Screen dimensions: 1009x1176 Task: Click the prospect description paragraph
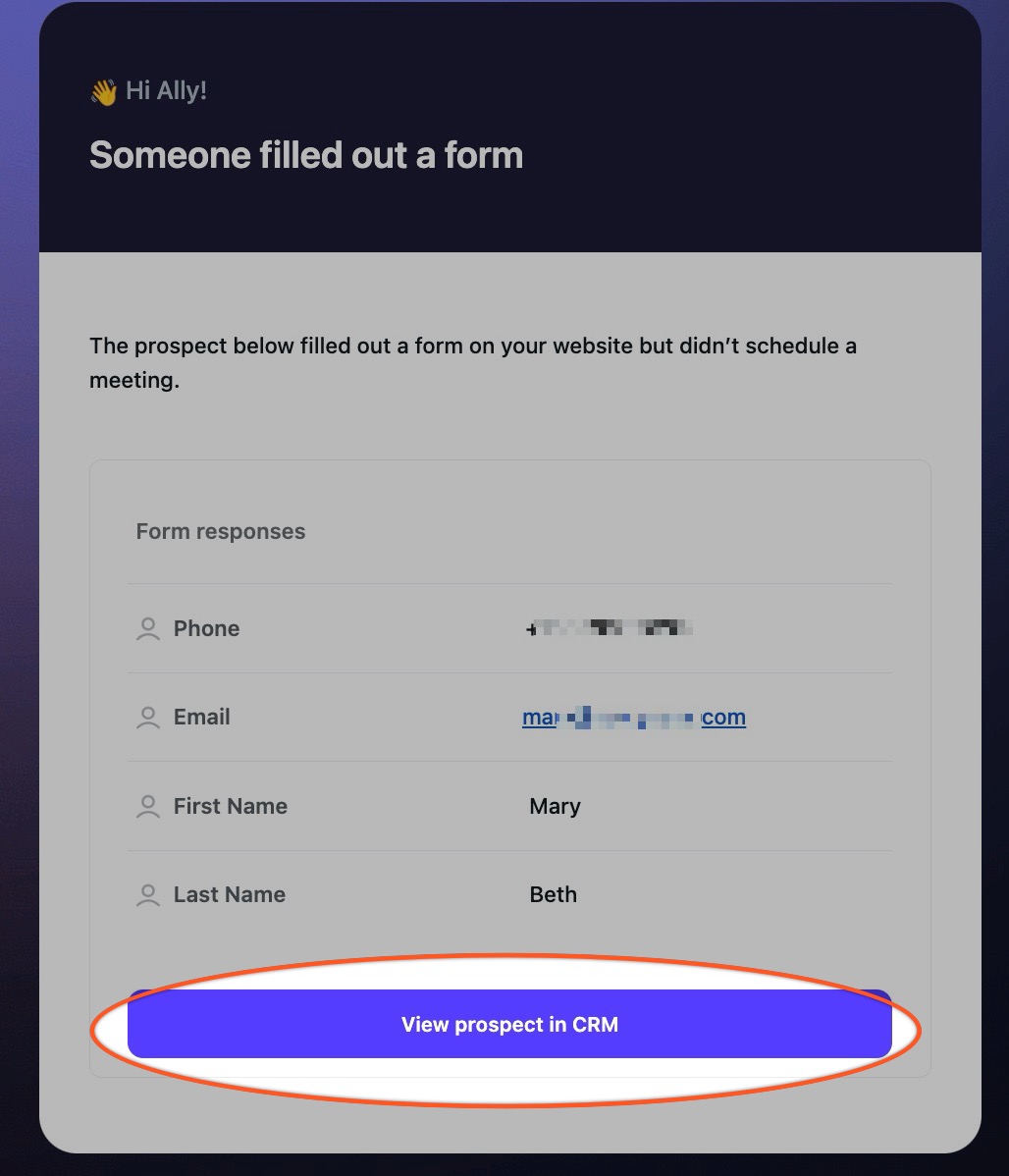pyautogui.click(x=473, y=363)
